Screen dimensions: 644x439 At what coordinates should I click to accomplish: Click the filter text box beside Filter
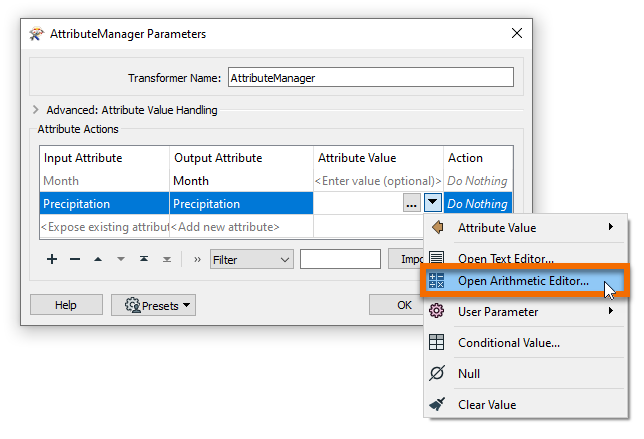(340, 260)
